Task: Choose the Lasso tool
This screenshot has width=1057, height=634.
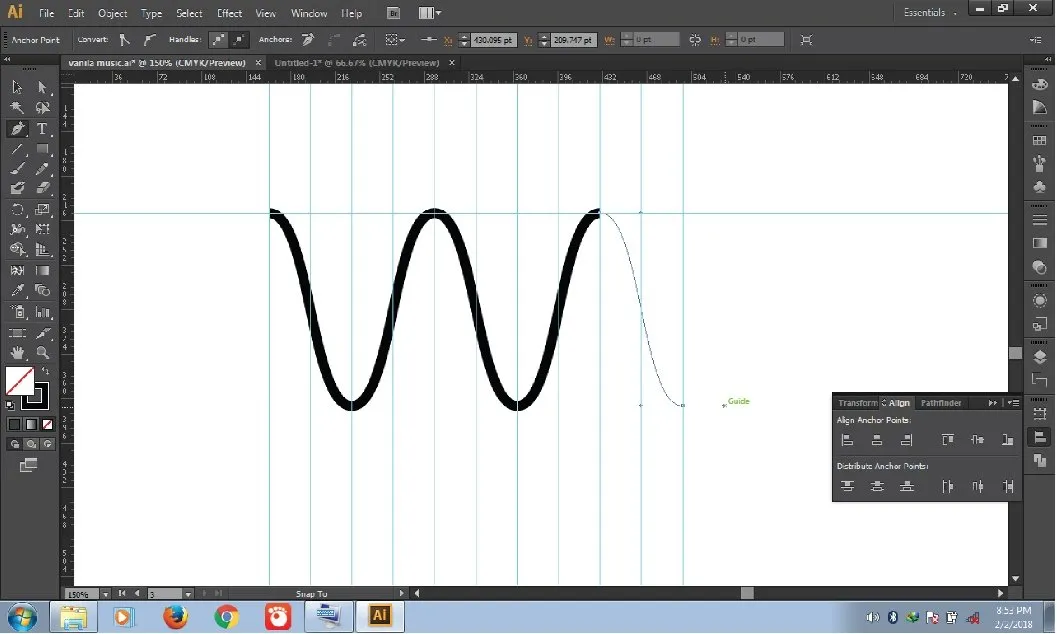Action: [x=42, y=108]
